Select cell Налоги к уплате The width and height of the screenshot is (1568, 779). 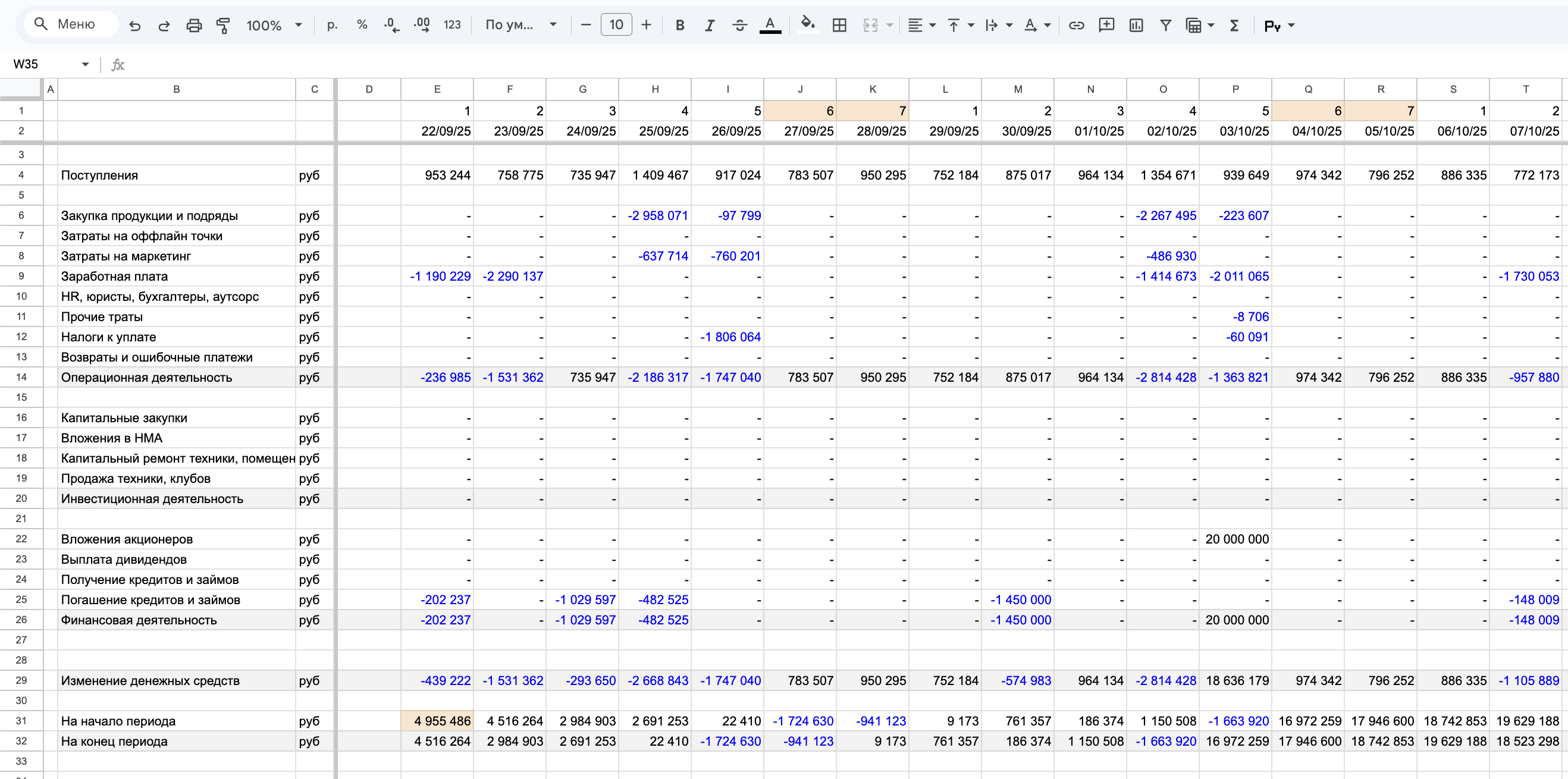pyautogui.click(x=177, y=337)
